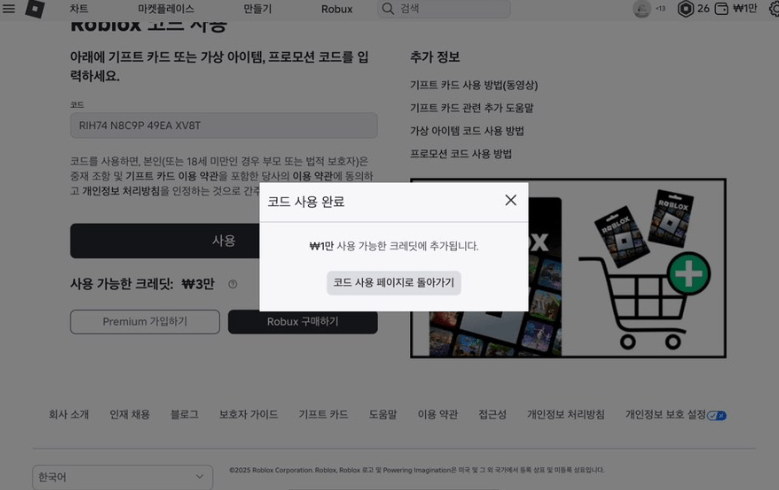Open footer 접근성 link
This screenshot has width=779, height=490.
click(x=492, y=414)
